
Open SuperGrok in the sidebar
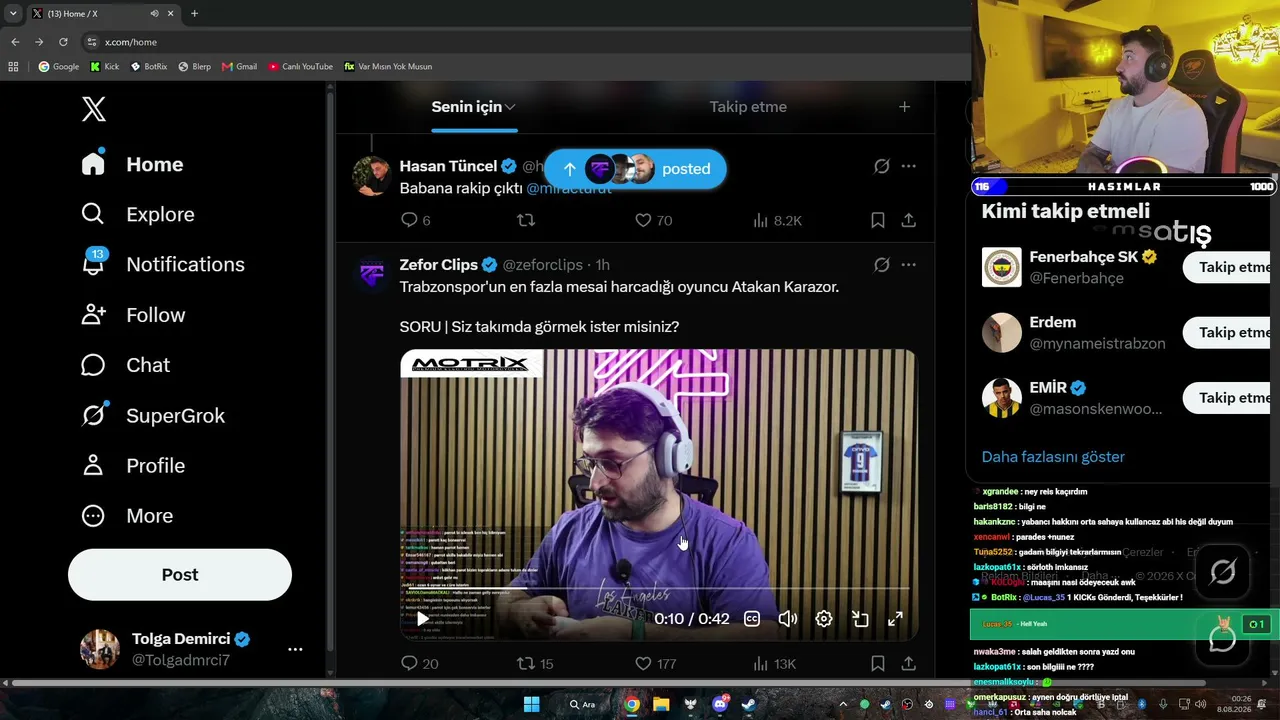pos(153,415)
